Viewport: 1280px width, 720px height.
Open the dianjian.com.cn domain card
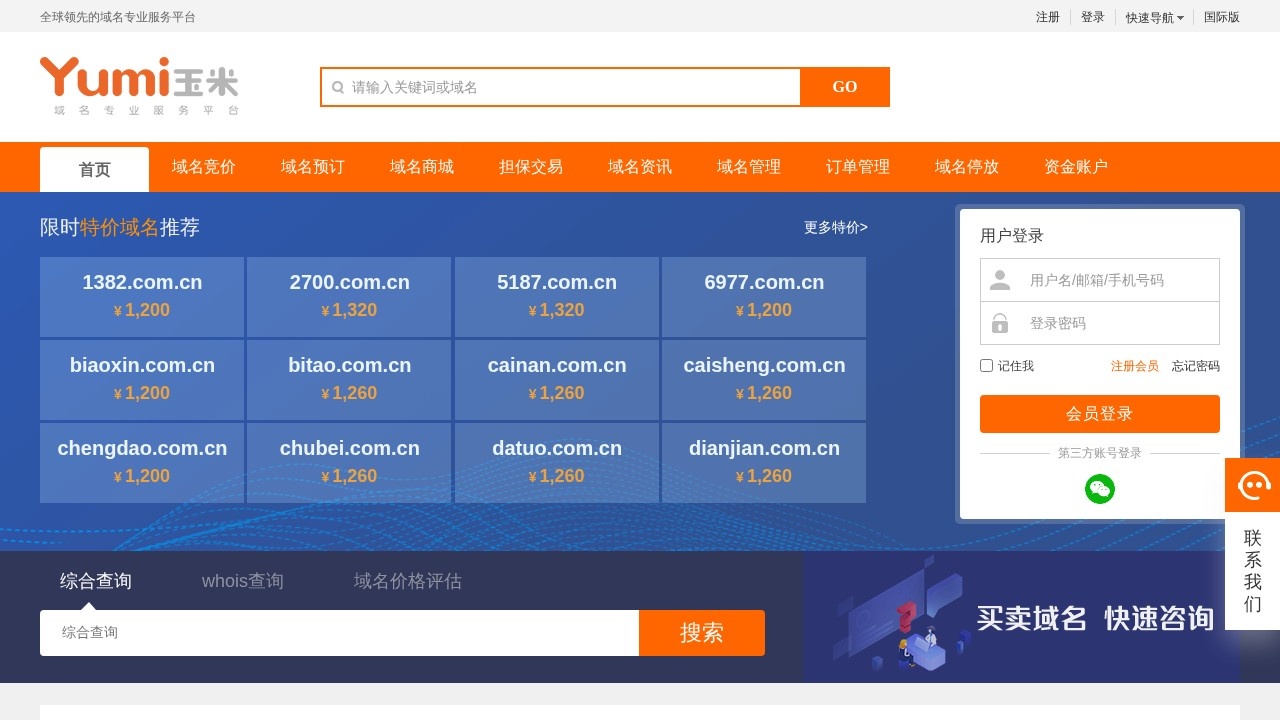point(764,463)
